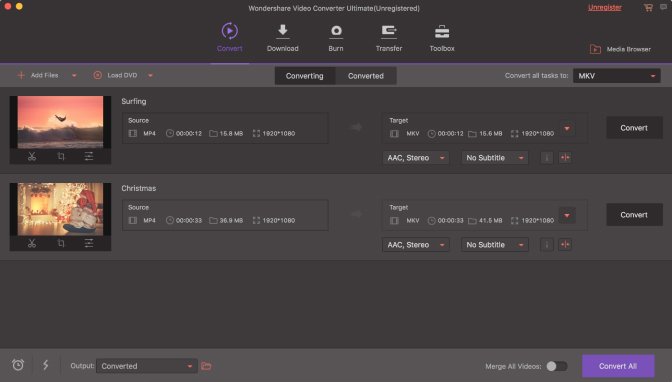Open the MKV output format dropdown
672x382 pixels.
point(617,76)
